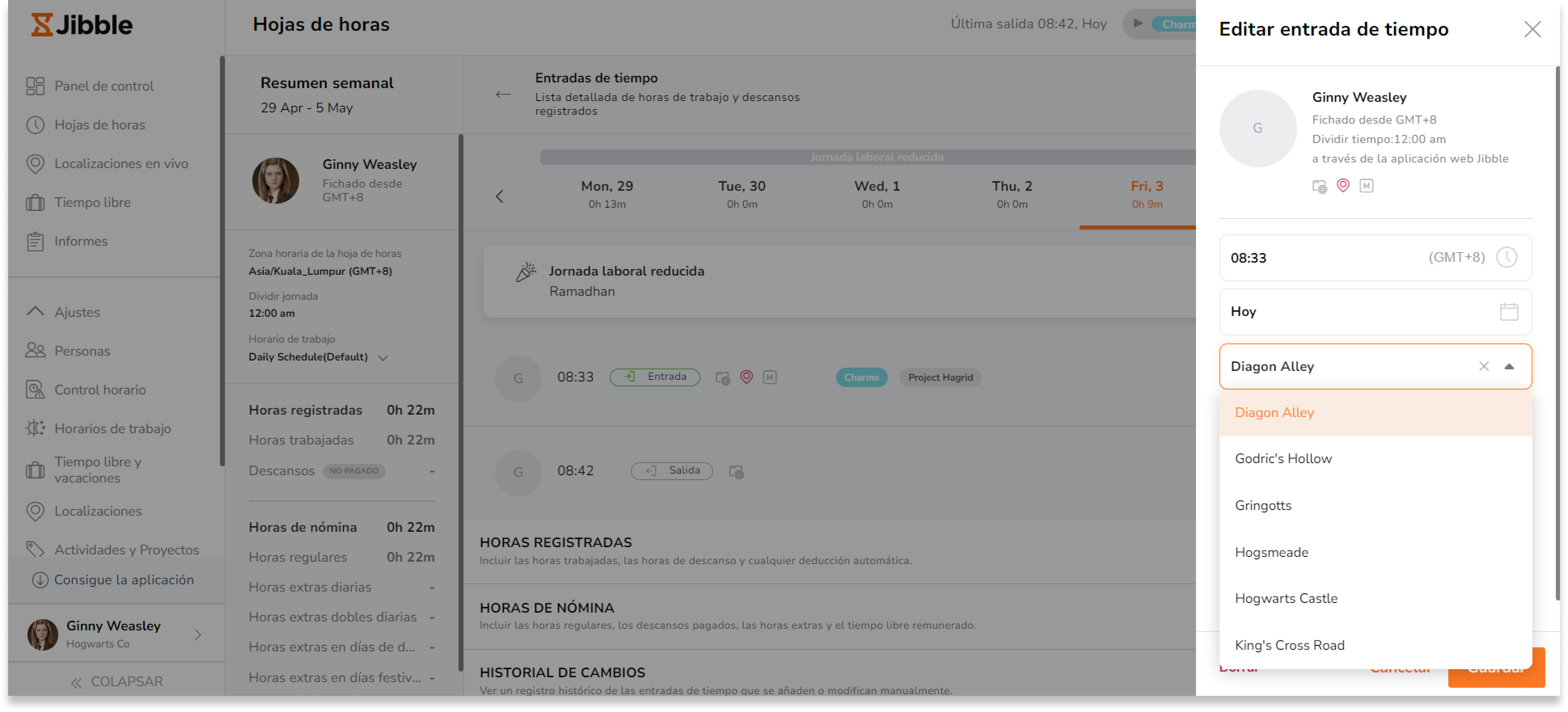Open Panel de control in sidebar

pyautogui.click(x=104, y=86)
